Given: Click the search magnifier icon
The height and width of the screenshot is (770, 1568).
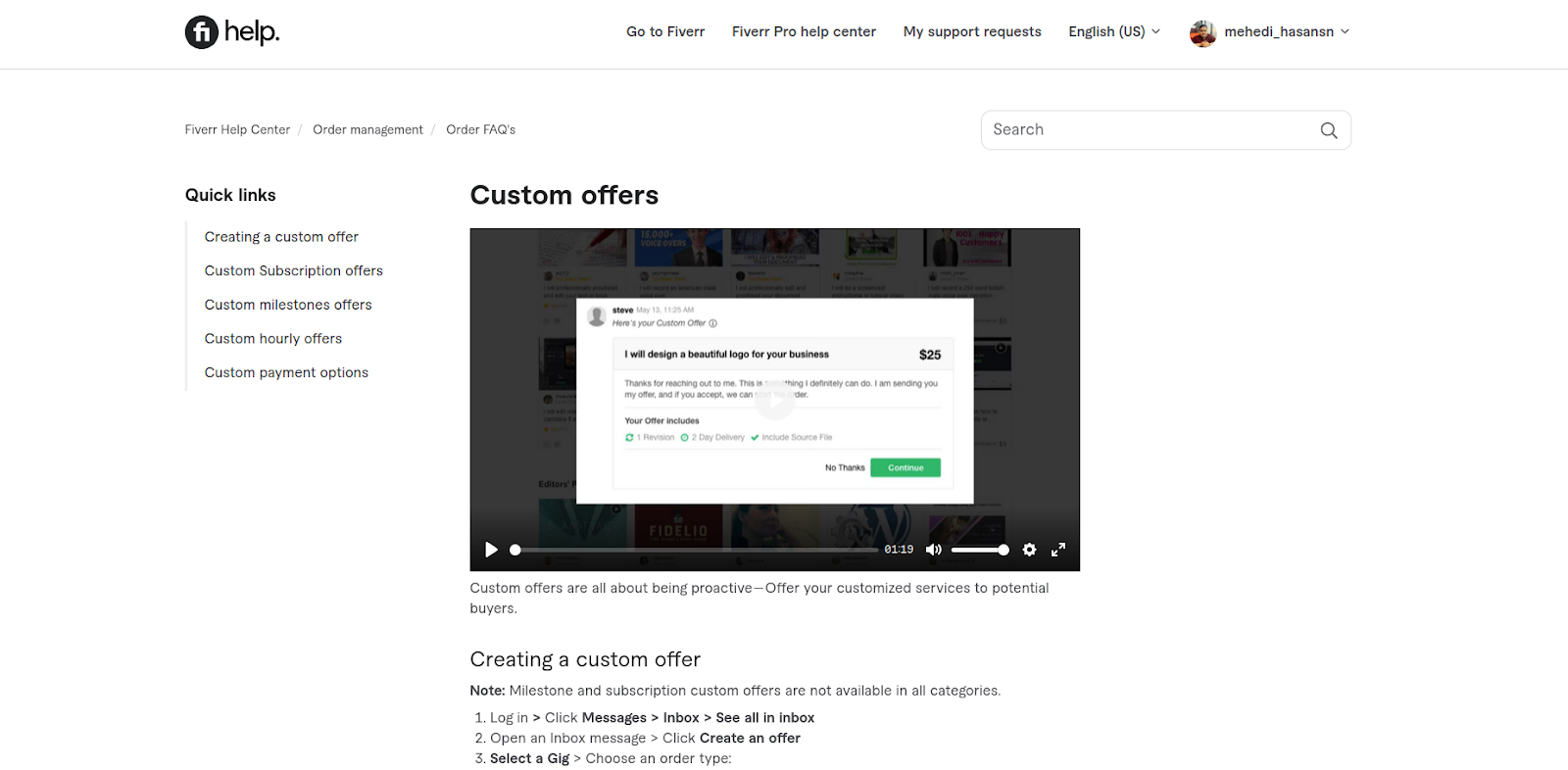Looking at the screenshot, I should tap(1329, 130).
